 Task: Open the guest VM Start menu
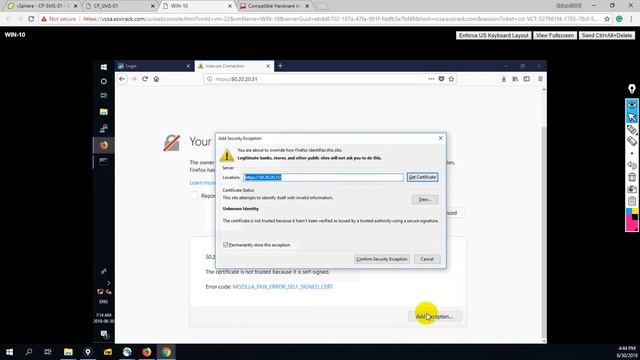coord(104,67)
